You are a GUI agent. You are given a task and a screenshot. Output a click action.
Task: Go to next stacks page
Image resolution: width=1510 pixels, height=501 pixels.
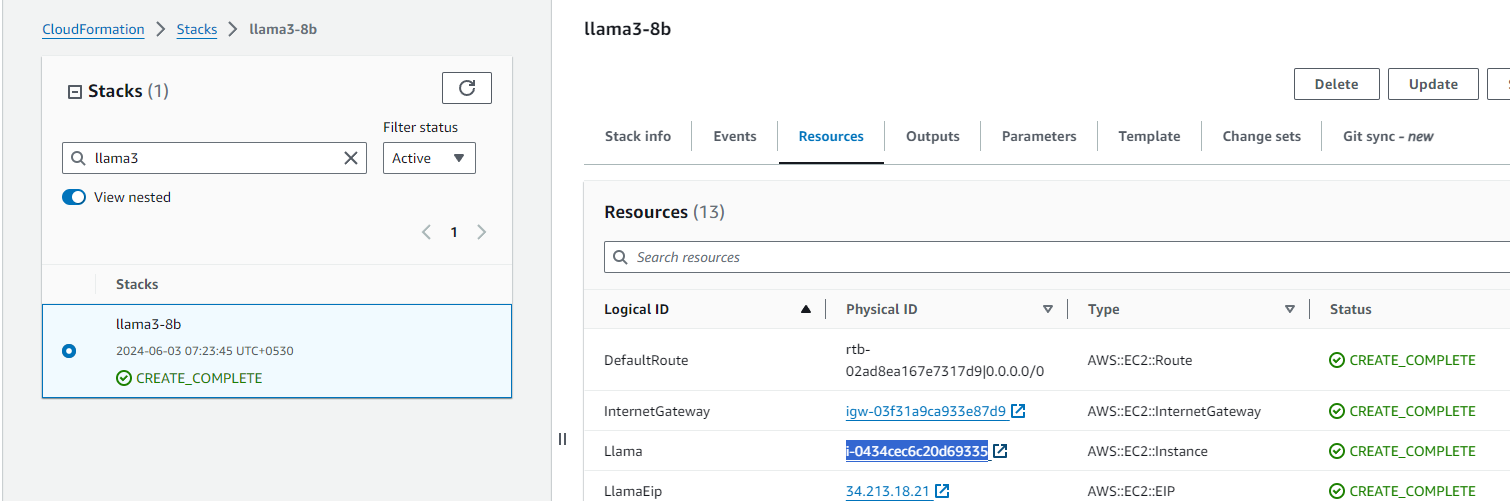pos(481,232)
